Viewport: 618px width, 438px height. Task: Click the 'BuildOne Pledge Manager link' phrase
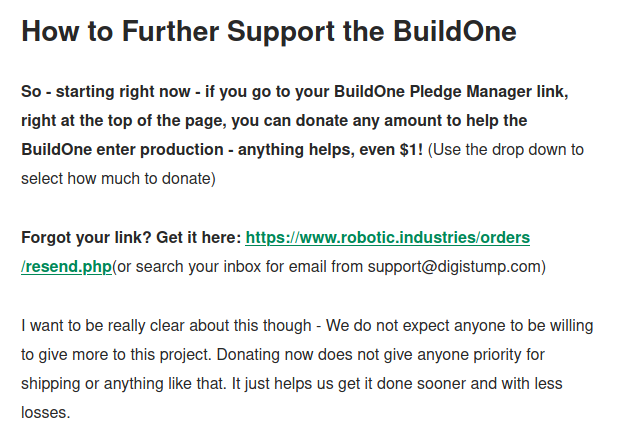click(x=451, y=91)
